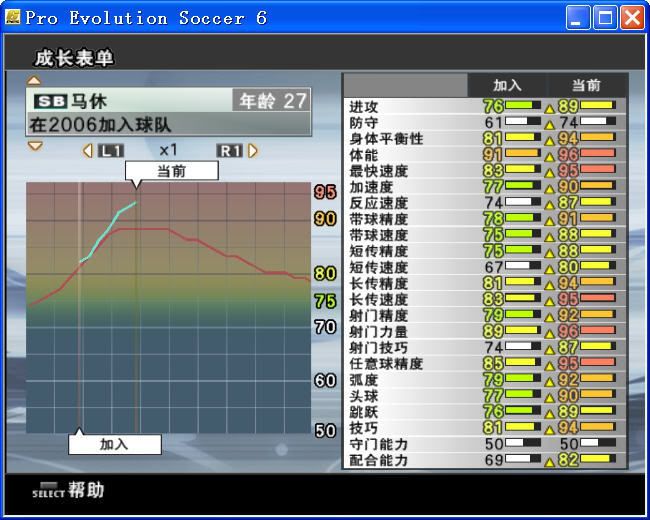The image size is (650, 520).
Task: Open the Pro Evolution Soccer 6 title icon menu
Action: [13, 17]
